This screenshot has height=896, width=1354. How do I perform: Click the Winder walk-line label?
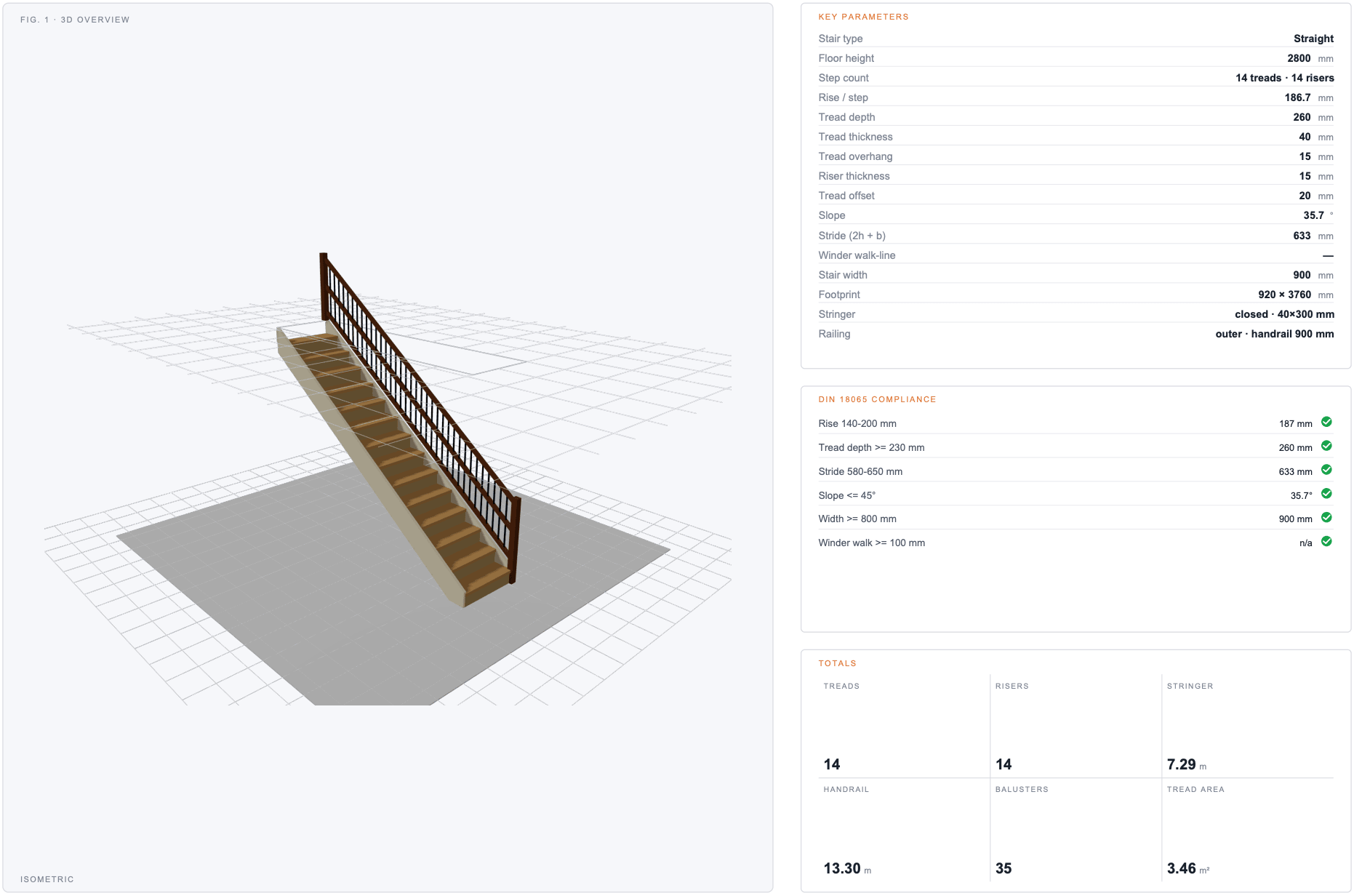point(857,255)
